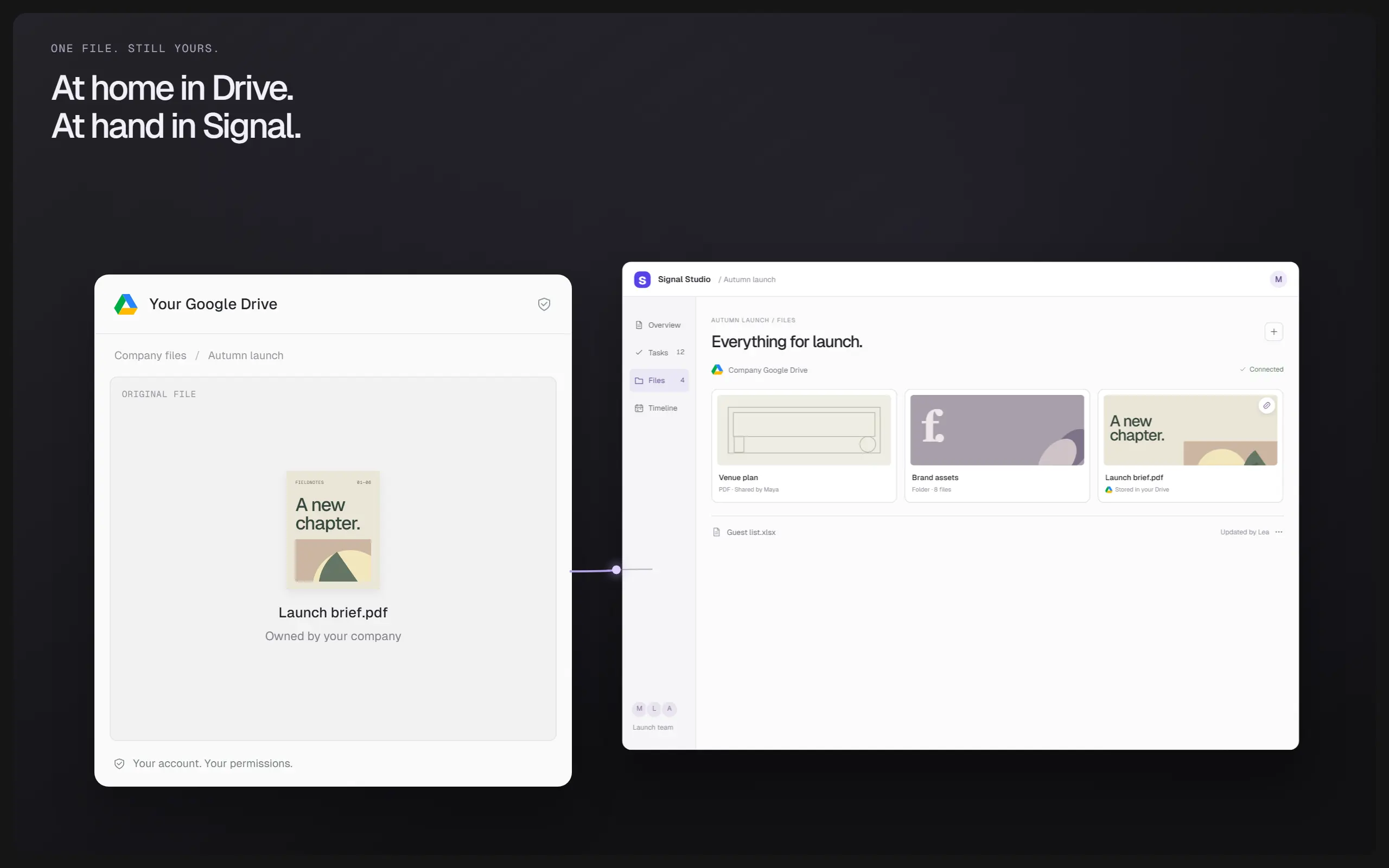Click the shield check icon in Drive card header
The width and height of the screenshot is (1389, 868).
[544, 304]
